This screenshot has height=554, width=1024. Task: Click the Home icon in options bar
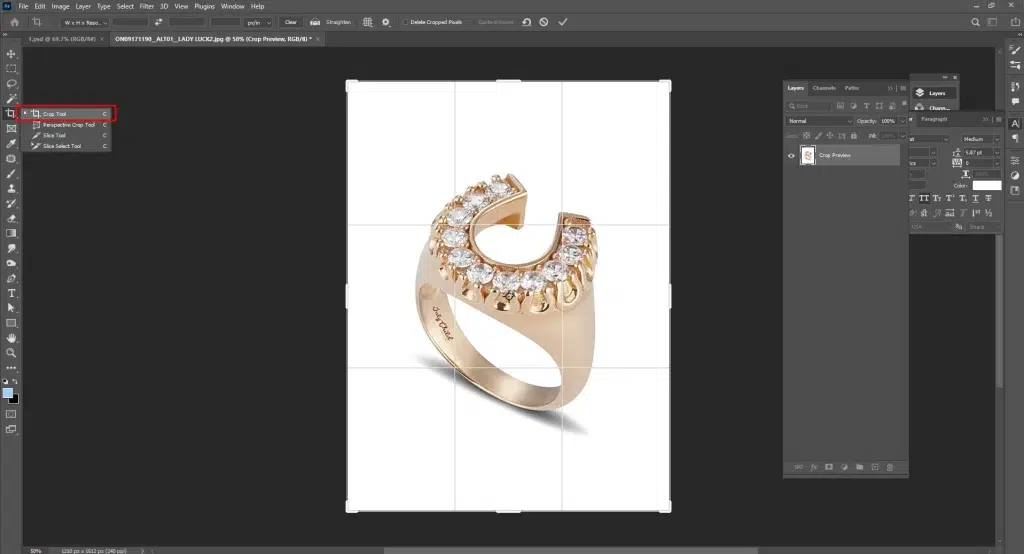coord(14,22)
